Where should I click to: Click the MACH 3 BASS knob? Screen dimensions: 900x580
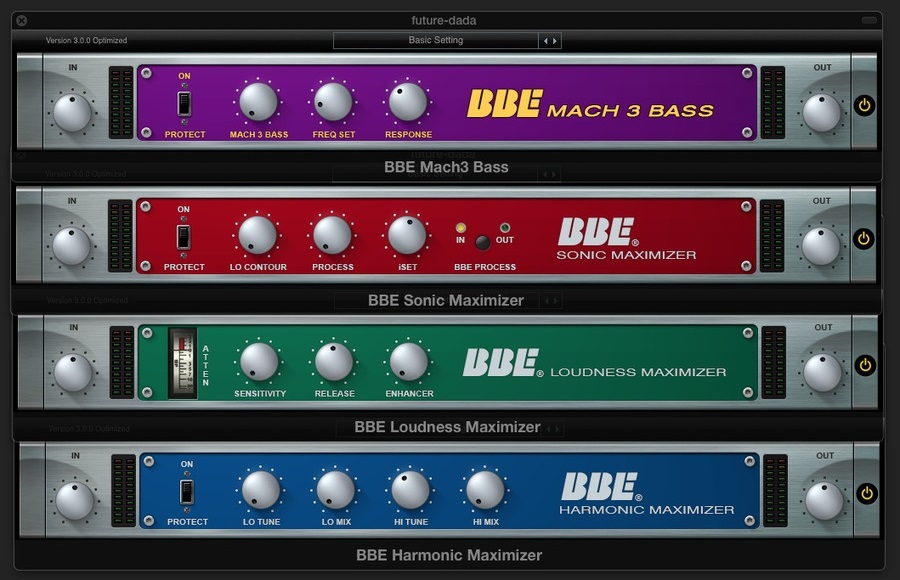258,102
